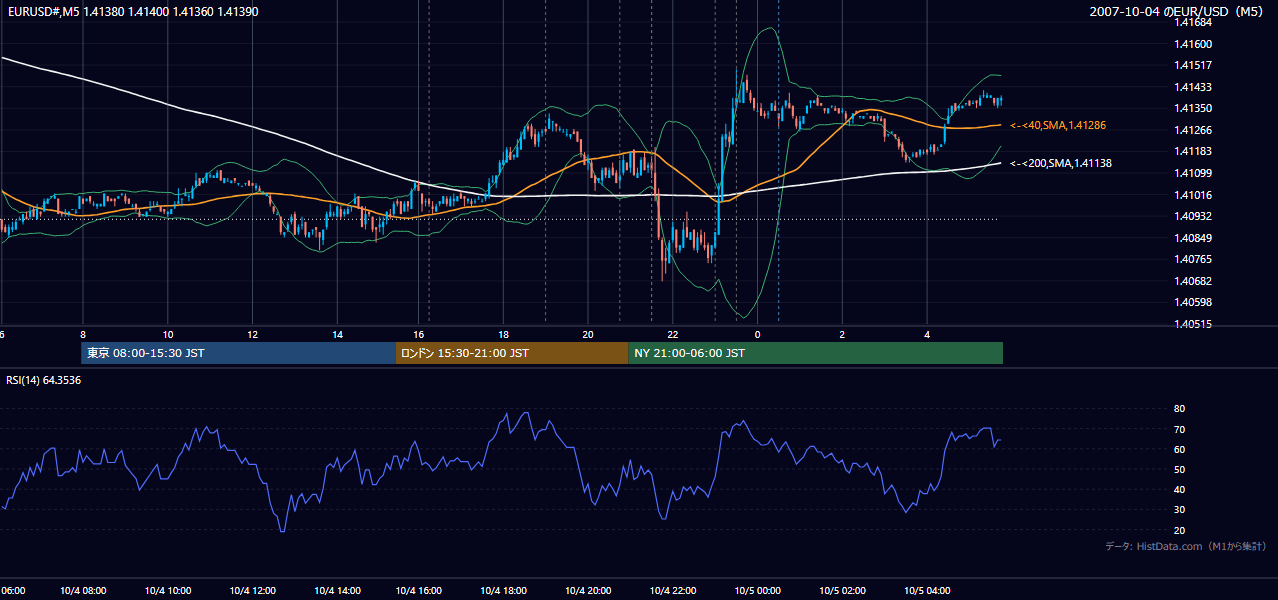Click the 10/4 14:00 bottom time label
The width and height of the screenshot is (1278, 600).
(337, 591)
